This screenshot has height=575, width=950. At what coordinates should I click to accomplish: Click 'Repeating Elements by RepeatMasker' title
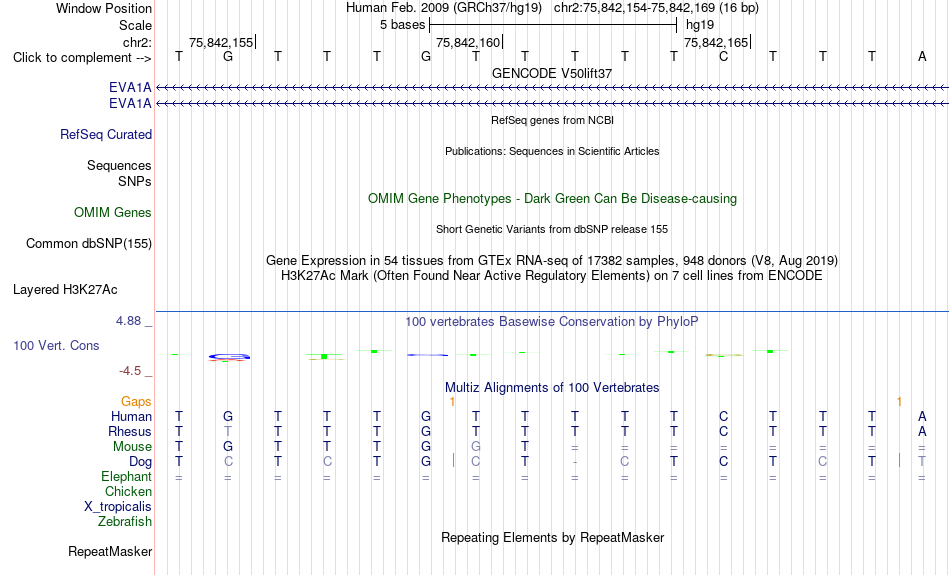pyautogui.click(x=553, y=537)
